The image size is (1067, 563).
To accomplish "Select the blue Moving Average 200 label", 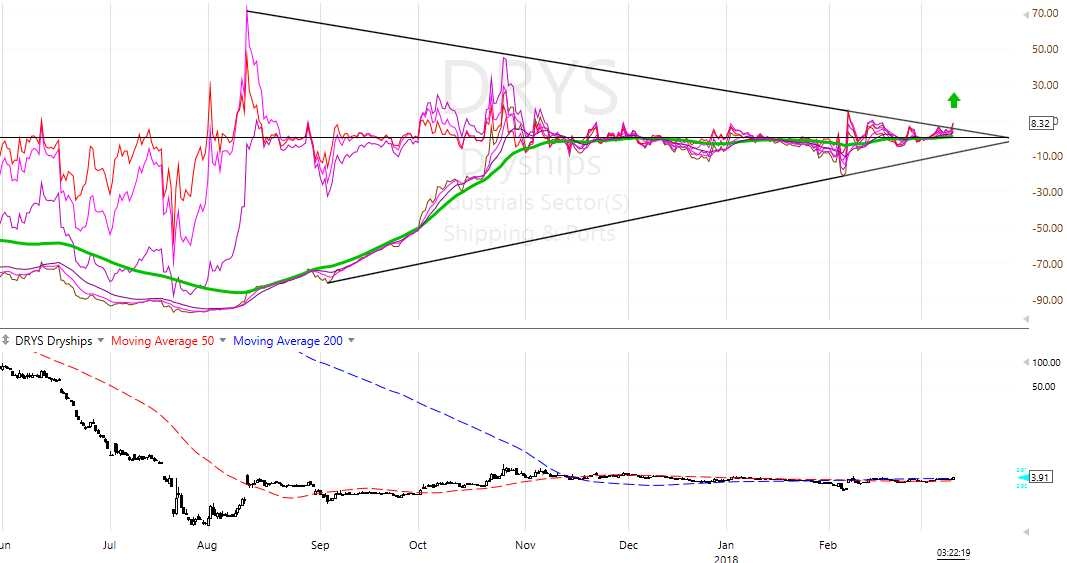I will pos(288,341).
